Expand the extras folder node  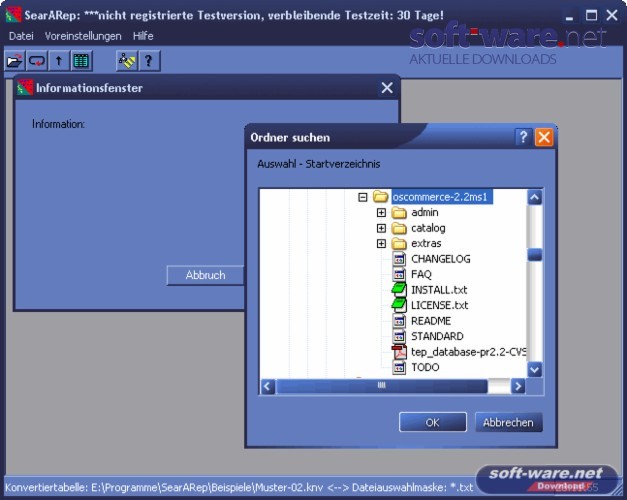coord(381,243)
